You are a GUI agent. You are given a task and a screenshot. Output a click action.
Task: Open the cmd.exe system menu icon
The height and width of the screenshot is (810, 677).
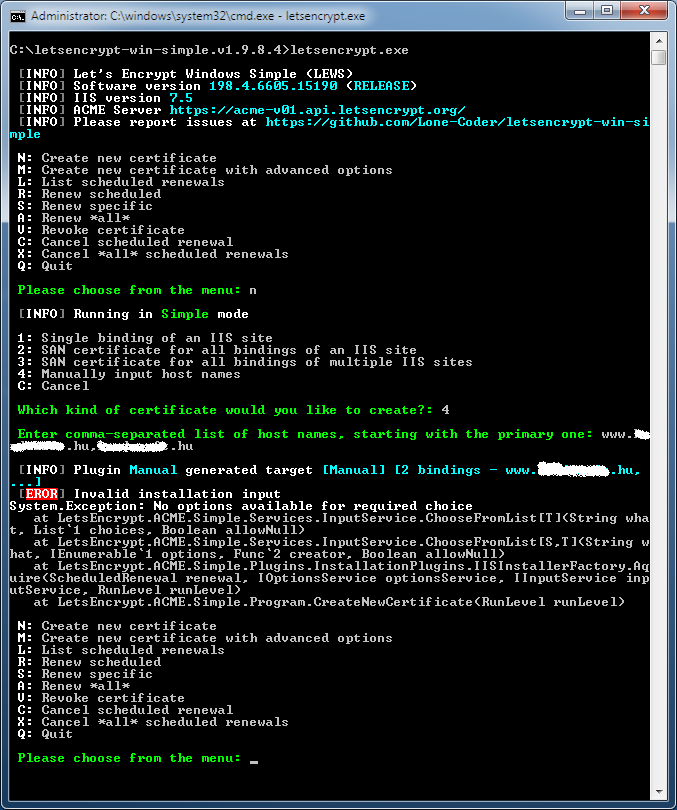coord(18,17)
